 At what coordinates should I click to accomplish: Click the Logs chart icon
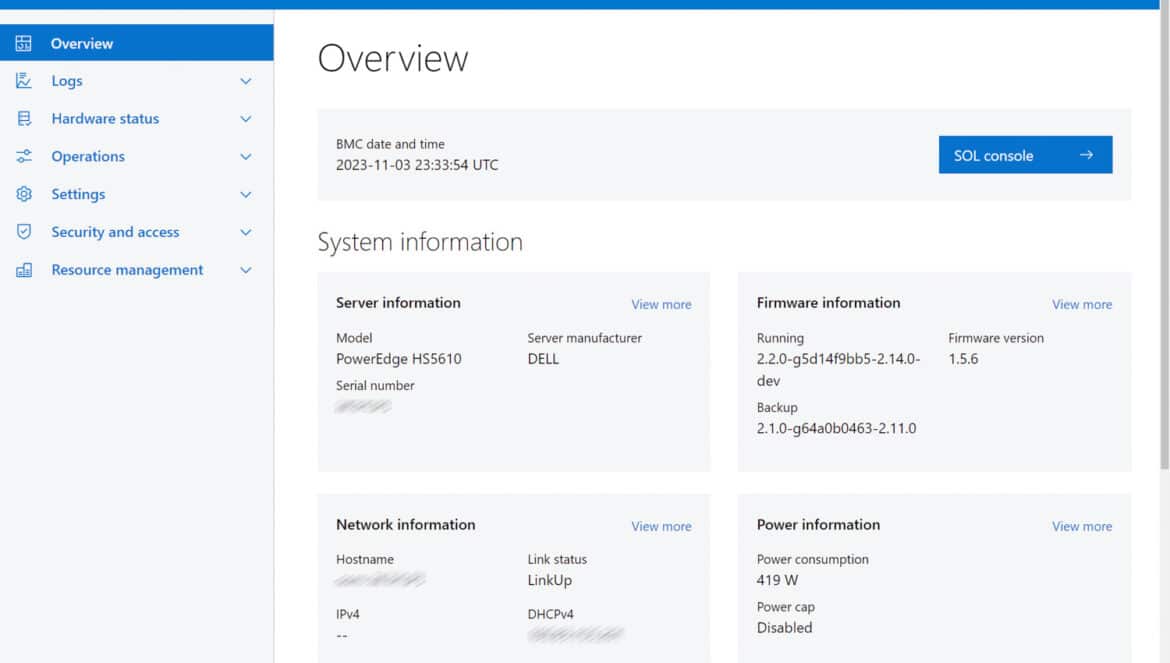pos(24,81)
